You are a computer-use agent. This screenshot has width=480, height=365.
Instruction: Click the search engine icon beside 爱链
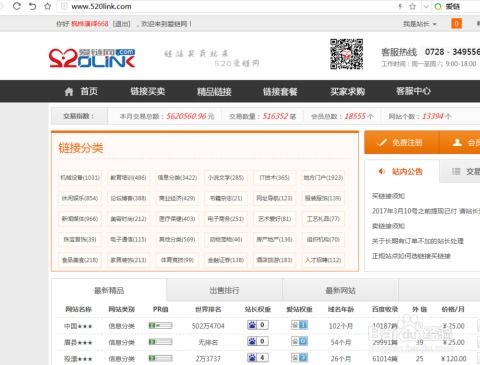tap(438, 6)
